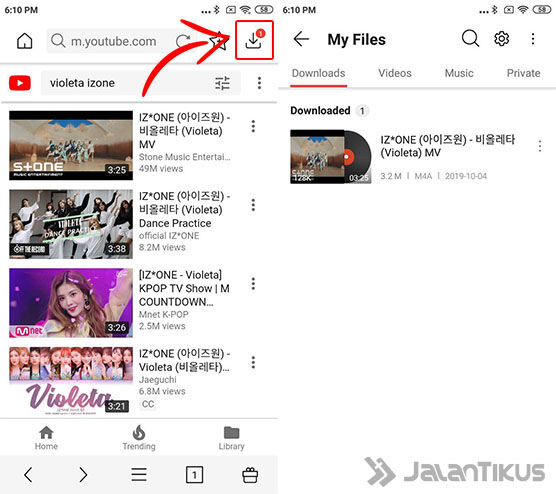Tap the gift box icon
The image size is (556, 494).
250,474
